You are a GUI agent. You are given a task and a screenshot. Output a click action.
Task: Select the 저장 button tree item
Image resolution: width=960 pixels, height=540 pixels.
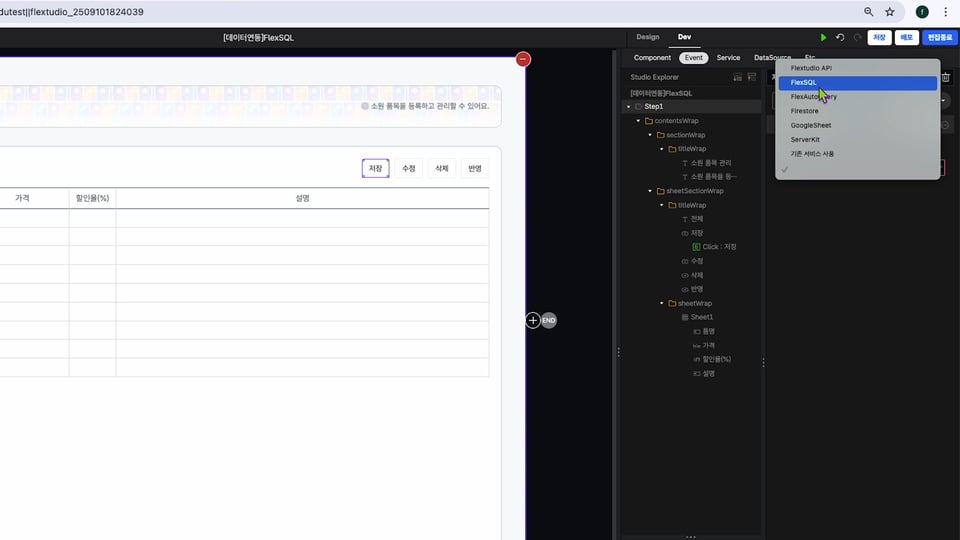tap(697, 233)
